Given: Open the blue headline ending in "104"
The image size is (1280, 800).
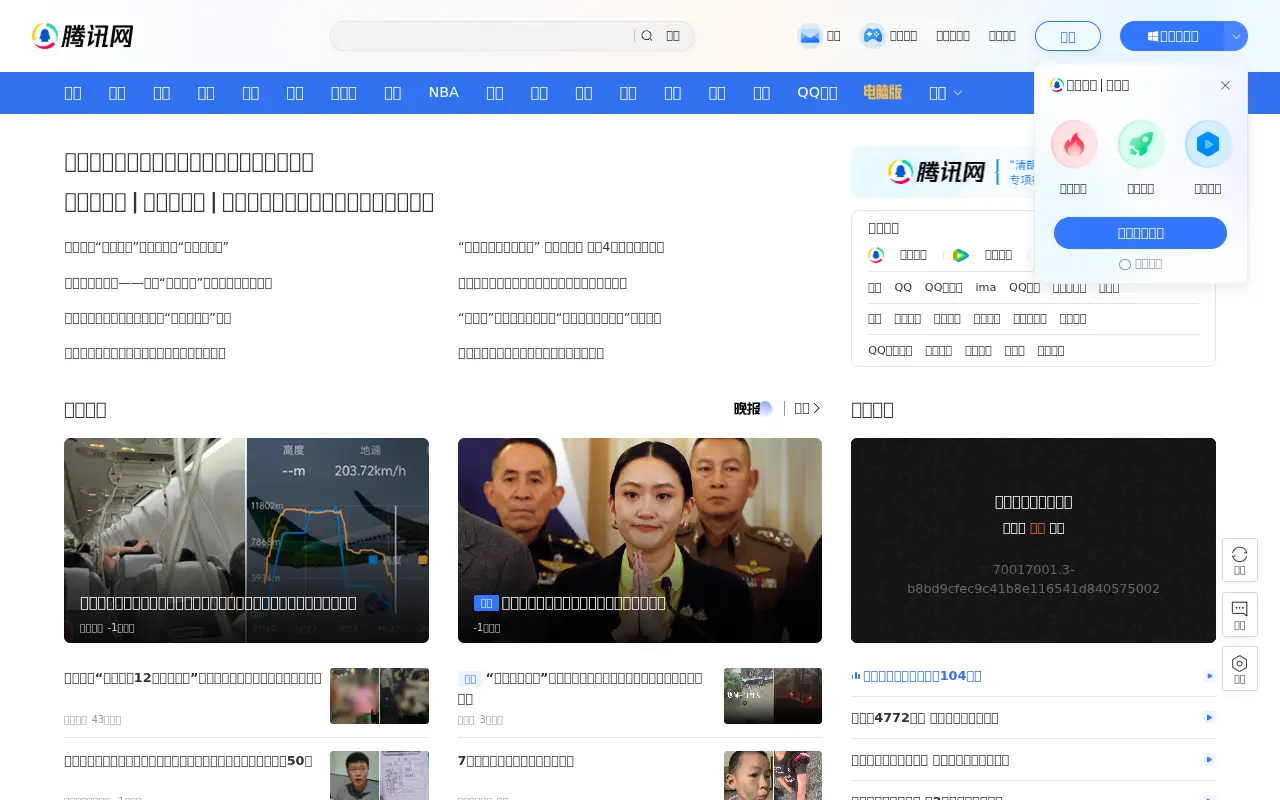Looking at the screenshot, I should (922, 676).
